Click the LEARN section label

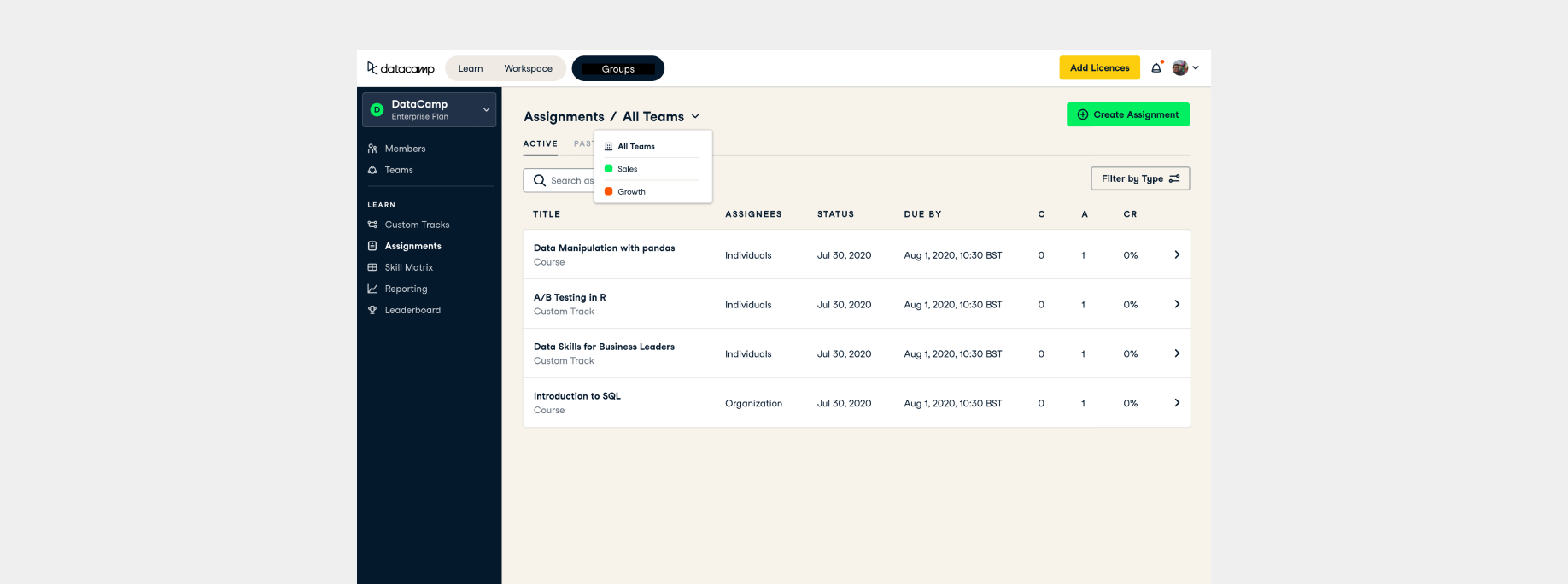[381, 205]
